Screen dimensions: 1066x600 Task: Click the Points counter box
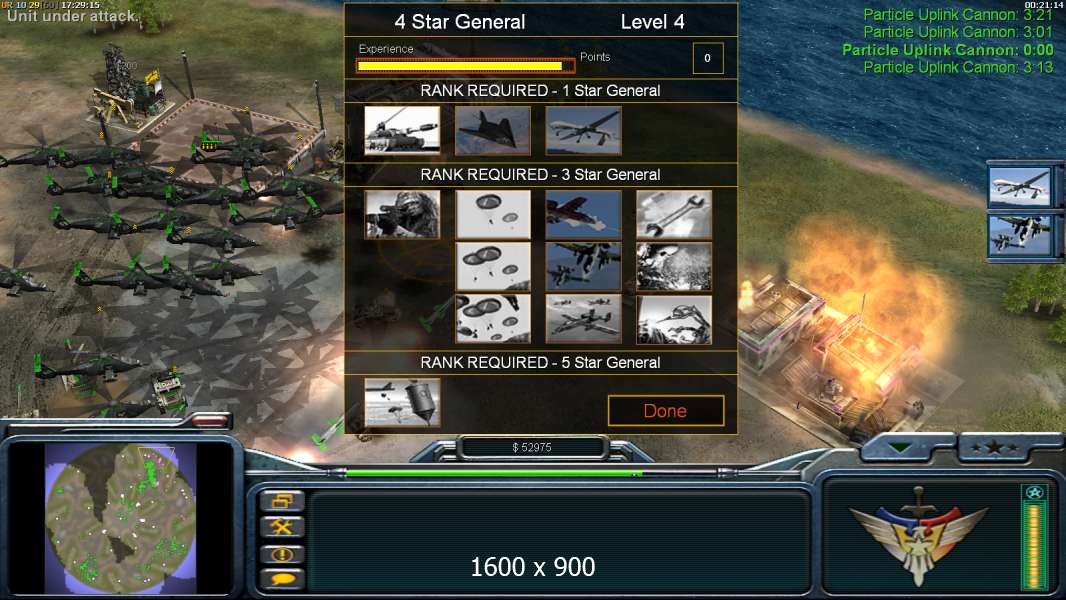pos(707,58)
